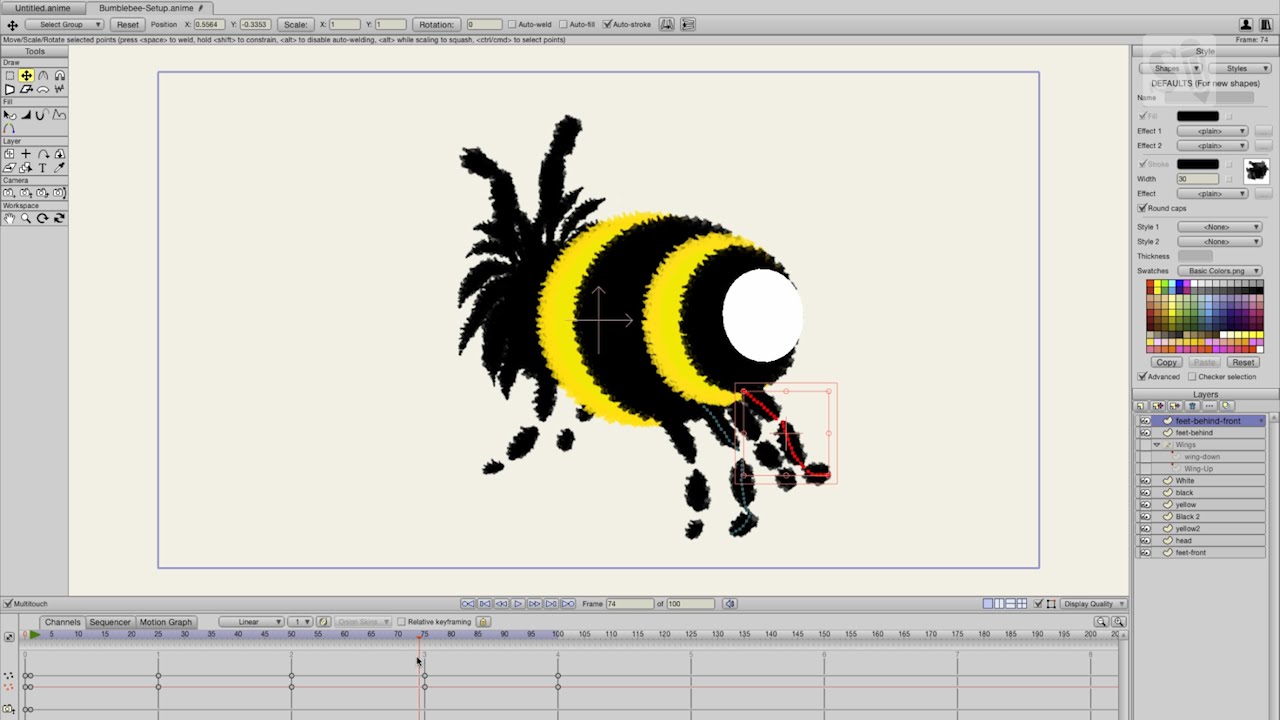
Task: Select the yellow2 layer
Action: [1201, 529]
